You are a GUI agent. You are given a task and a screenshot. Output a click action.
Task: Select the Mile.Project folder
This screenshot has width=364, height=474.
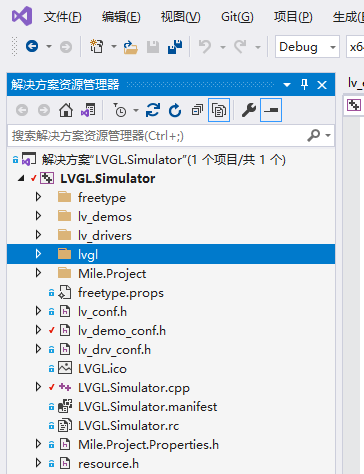(112, 274)
